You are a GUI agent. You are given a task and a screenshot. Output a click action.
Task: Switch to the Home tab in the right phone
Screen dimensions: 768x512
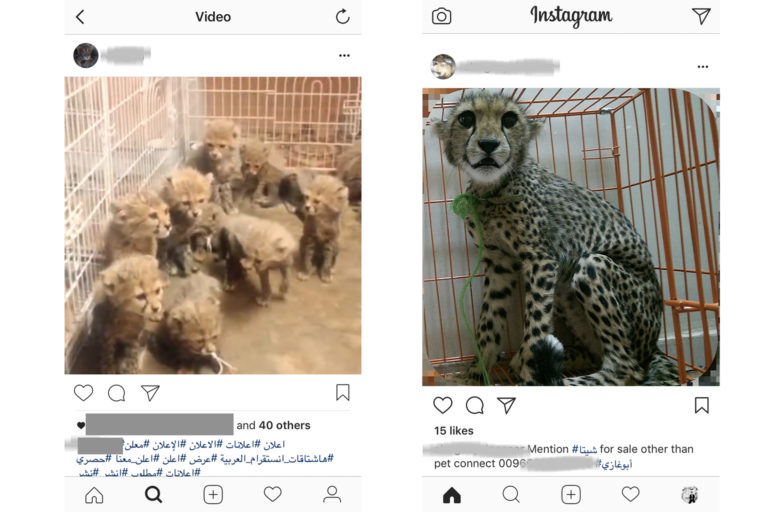pyautogui.click(x=452, y=495)
